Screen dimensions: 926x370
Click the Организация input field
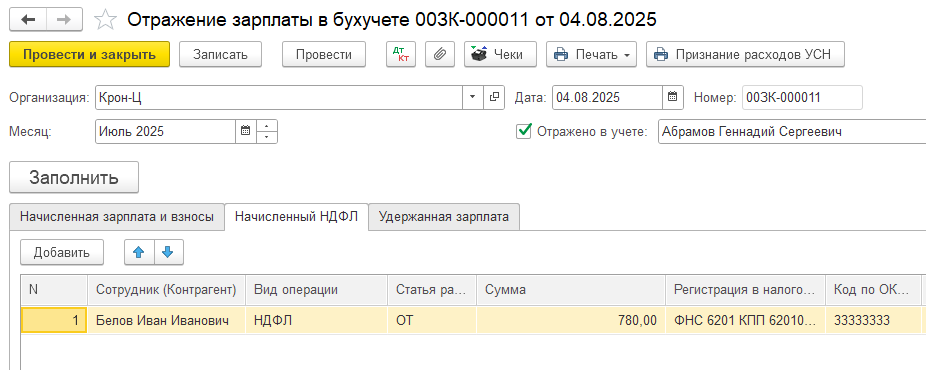coord(279,97)
